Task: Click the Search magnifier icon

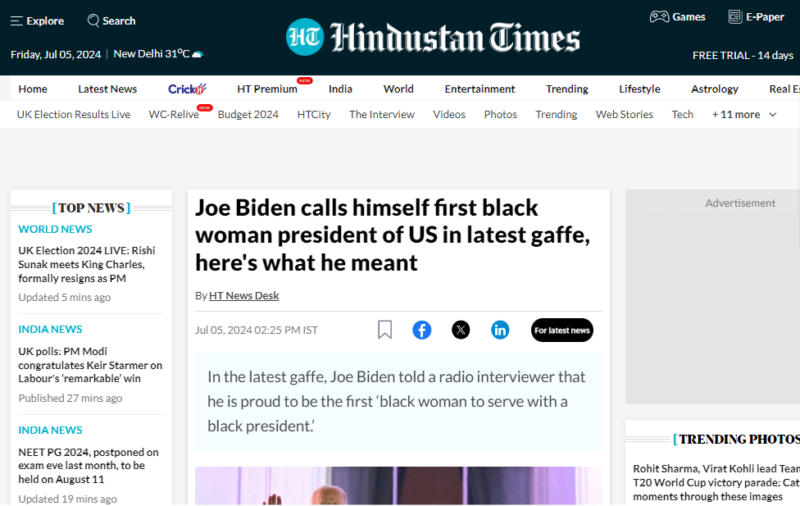Action: pos(93,20)
